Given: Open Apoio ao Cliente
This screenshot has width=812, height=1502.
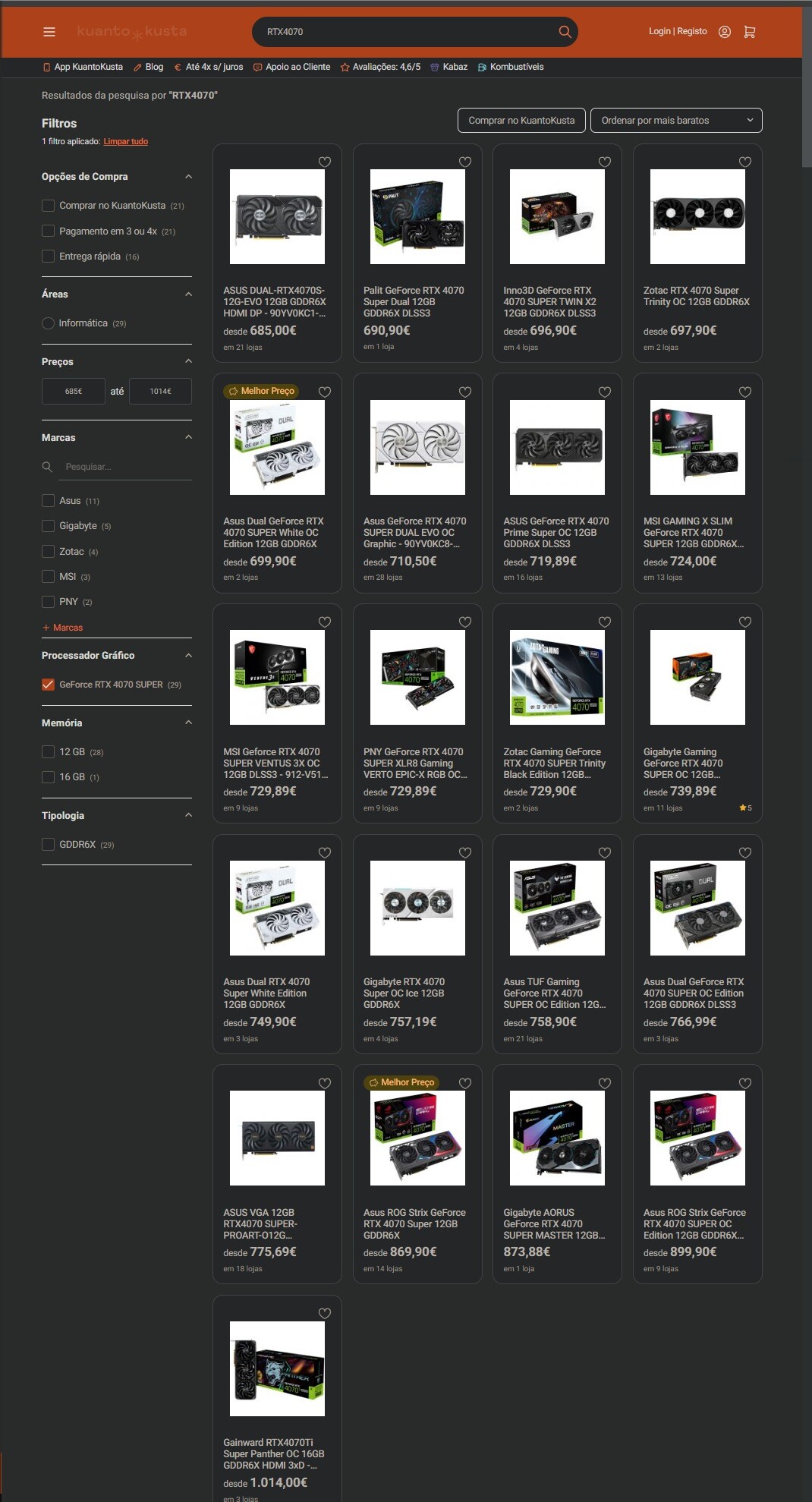Looking at the screenshot, I should 291,67.
